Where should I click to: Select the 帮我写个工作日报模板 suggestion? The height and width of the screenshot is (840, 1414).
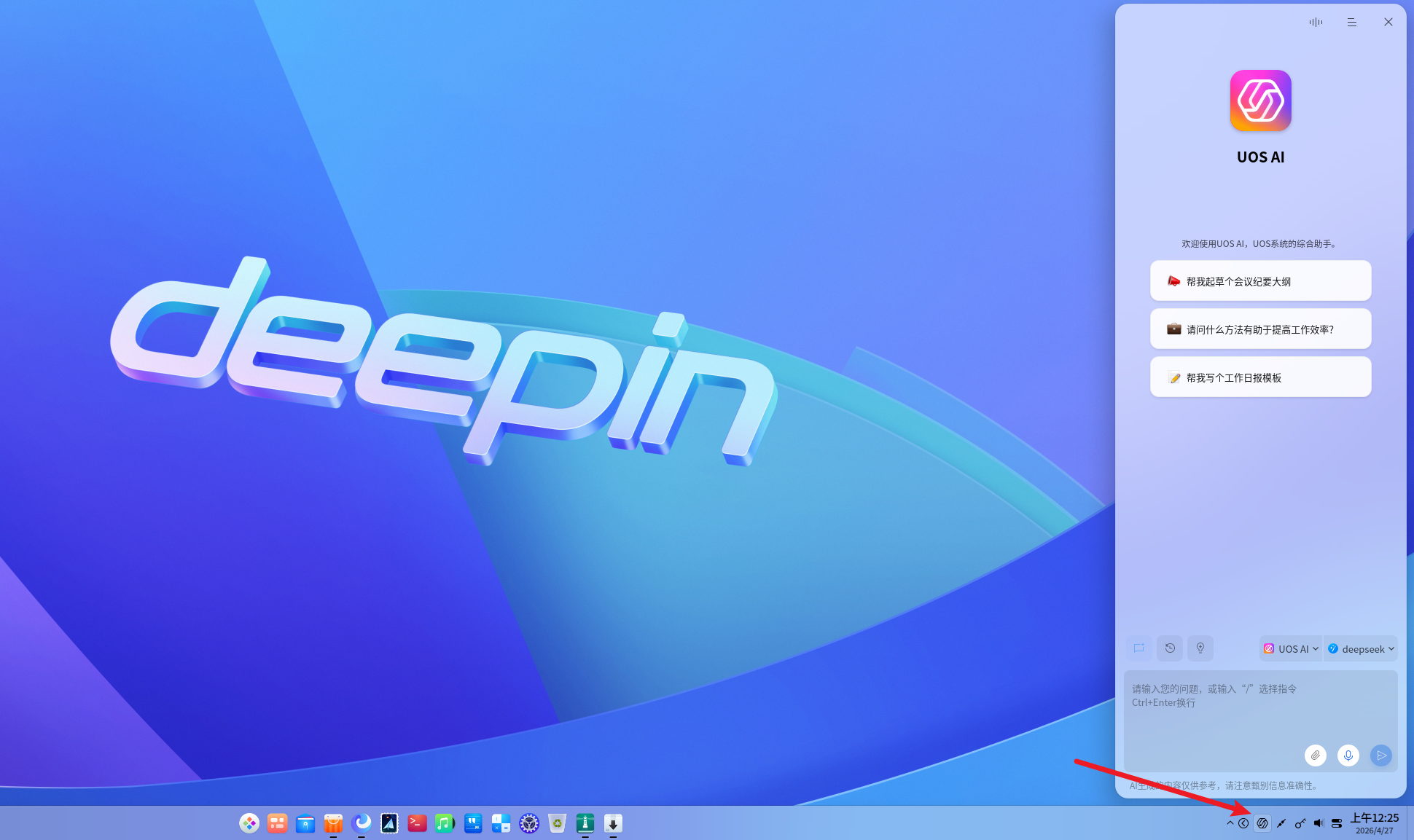[1260, 377]
